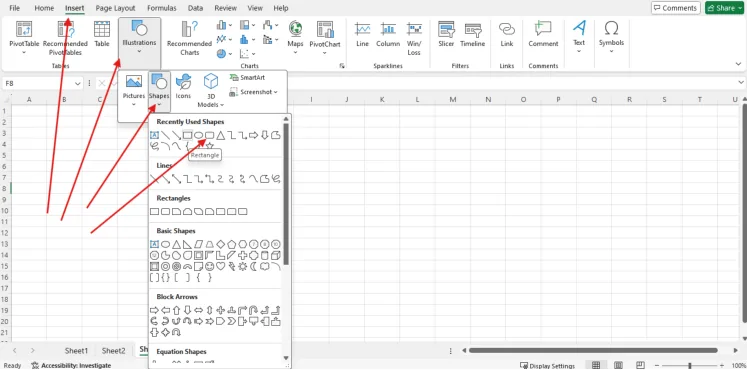The image size is (747, 370).
Task: Click the Icons button in Illustrations
Action: (x=183, y=86)
